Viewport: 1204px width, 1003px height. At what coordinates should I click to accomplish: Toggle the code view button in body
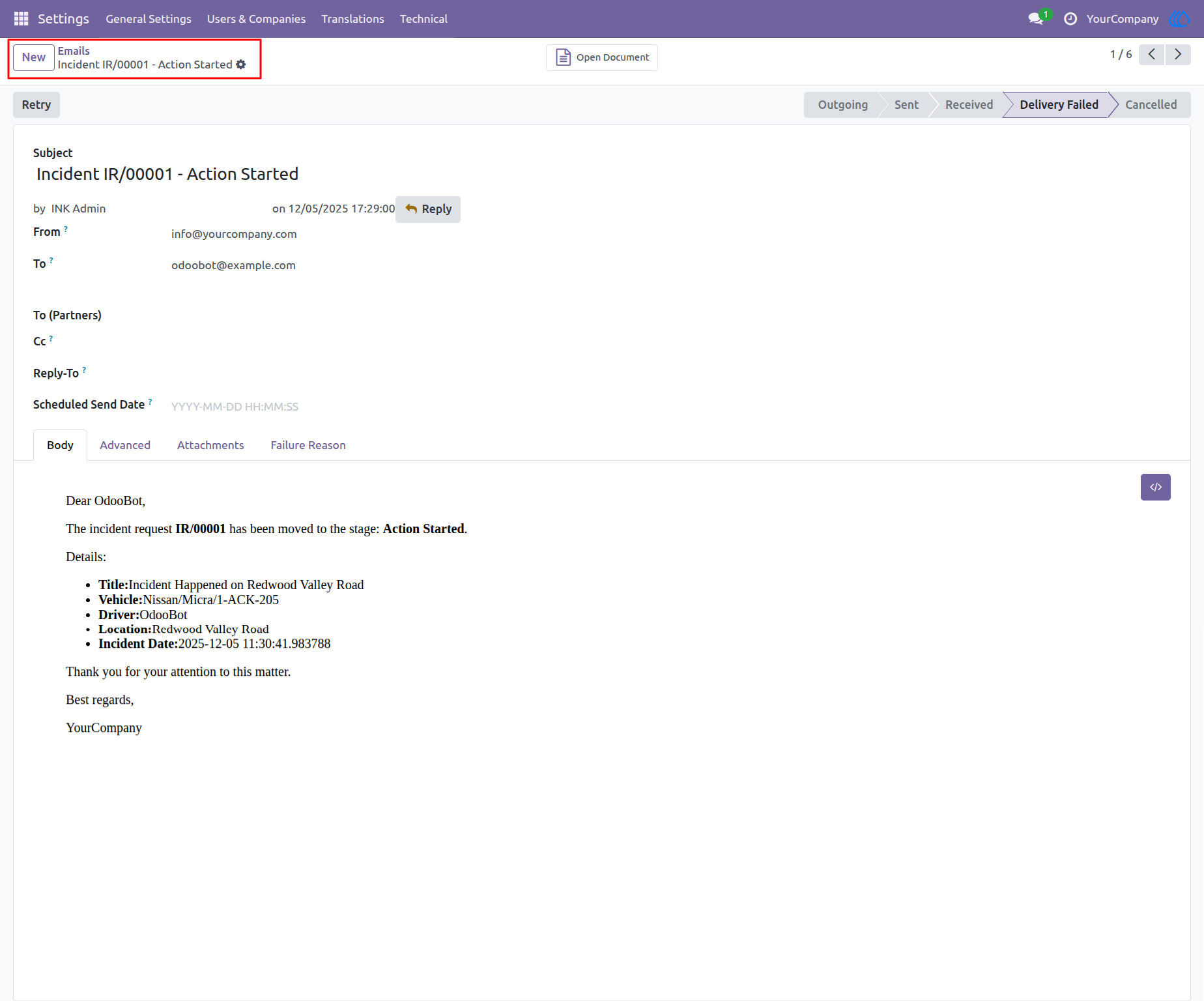pyautogui.click(x=1156, y=487)
